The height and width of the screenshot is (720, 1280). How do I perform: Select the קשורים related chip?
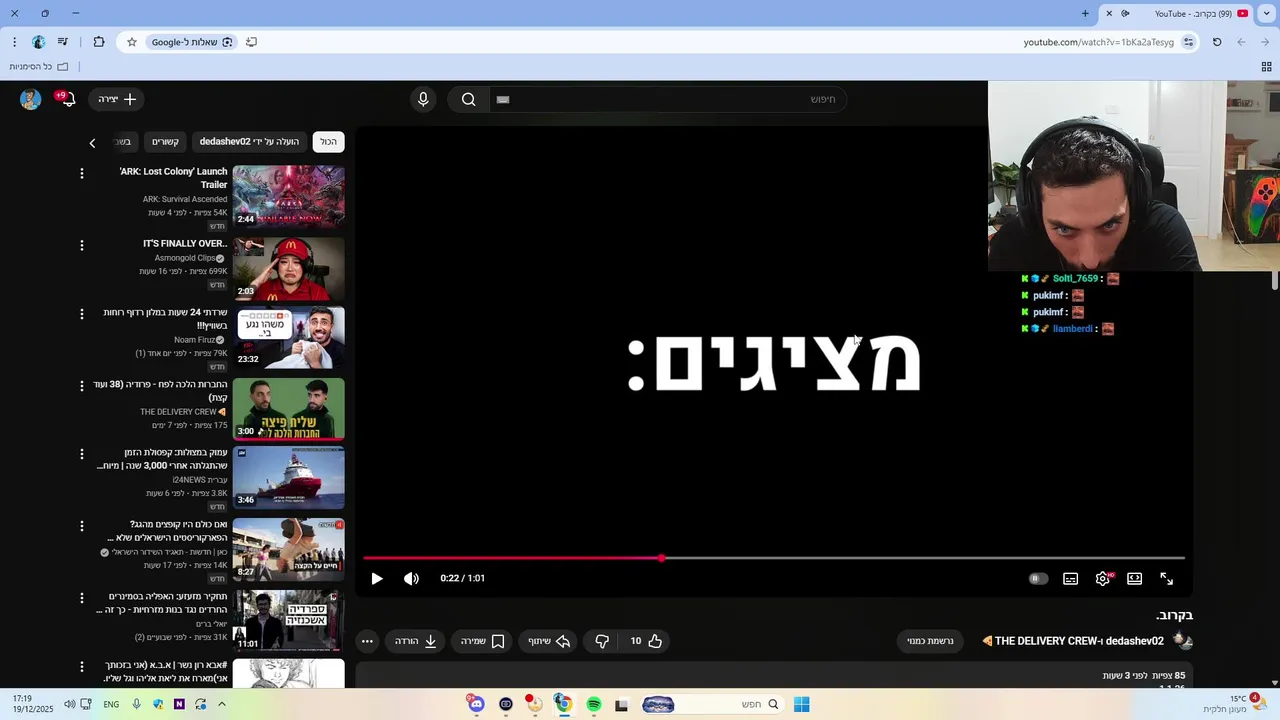165,142
